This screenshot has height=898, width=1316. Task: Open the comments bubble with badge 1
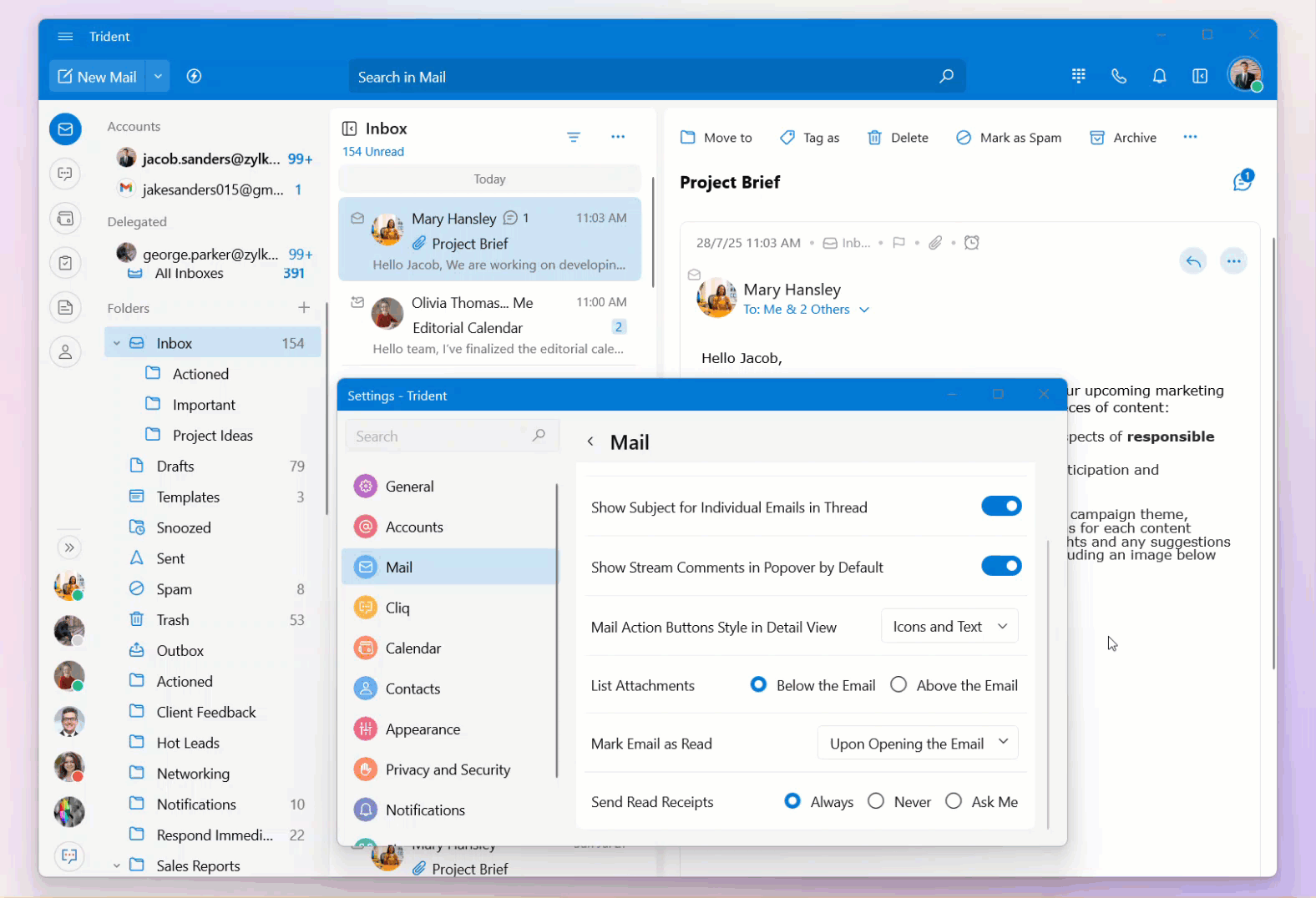(1243, 180)
